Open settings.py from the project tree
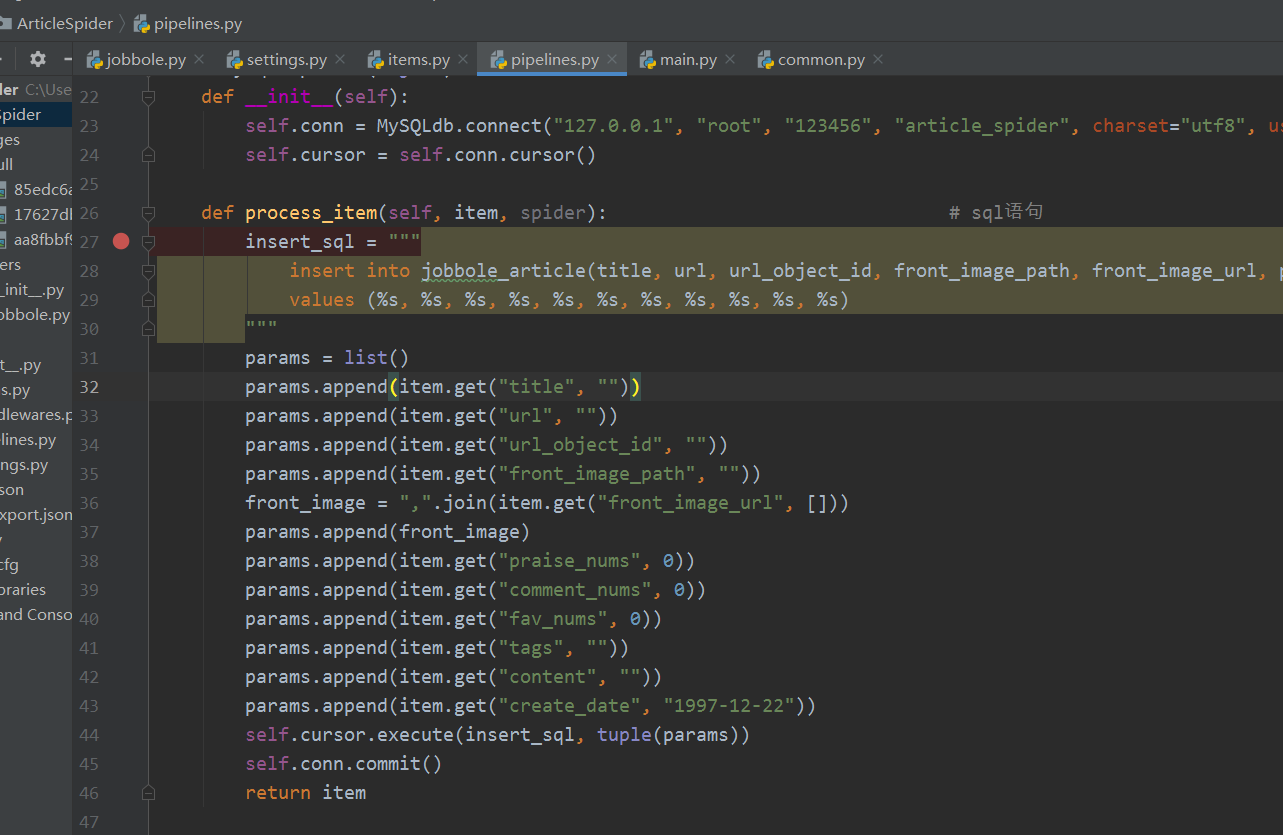1283x835 pixels. [x=24, y=465]
